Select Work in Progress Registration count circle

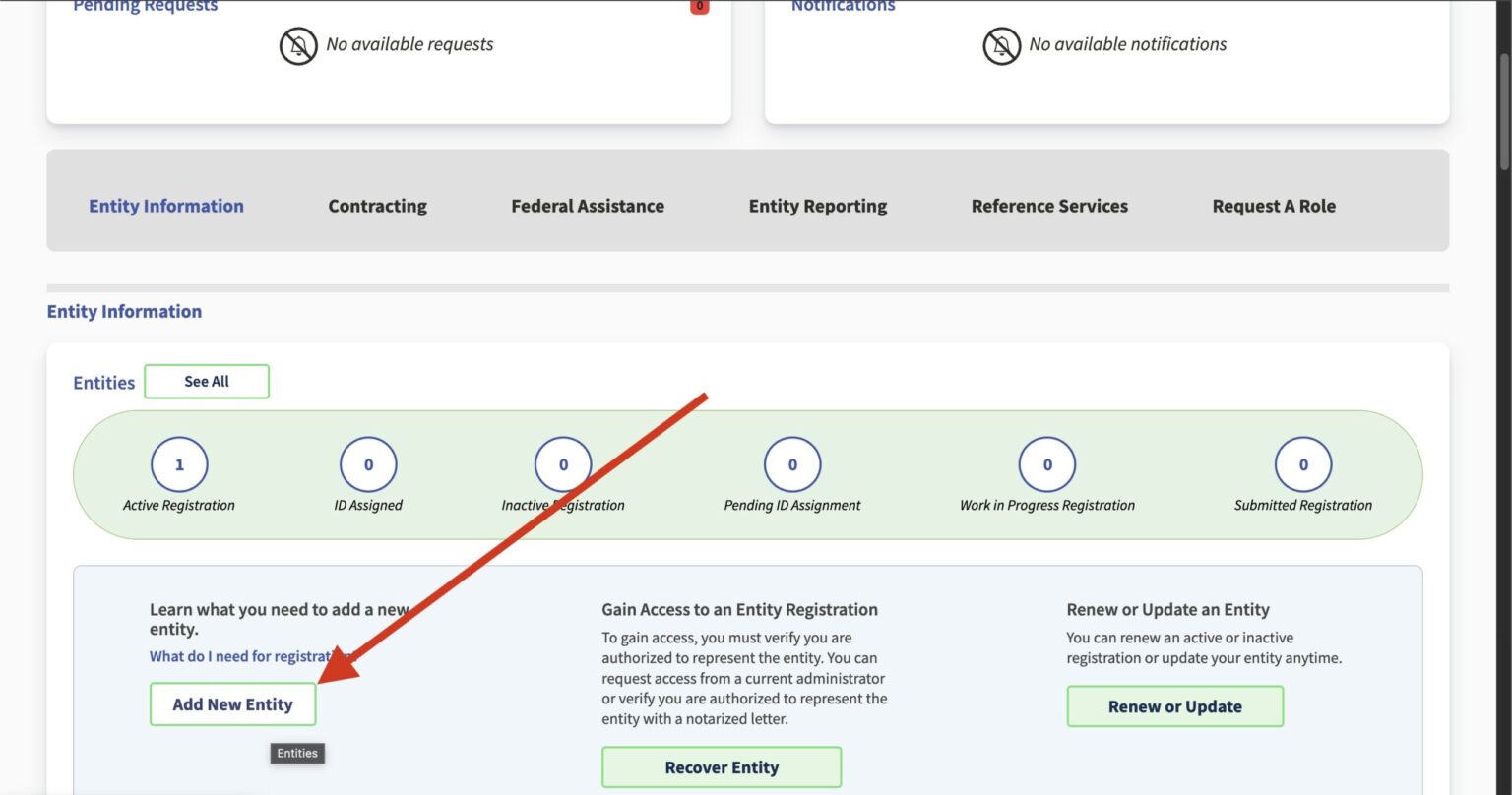[x=1047, y=464]
